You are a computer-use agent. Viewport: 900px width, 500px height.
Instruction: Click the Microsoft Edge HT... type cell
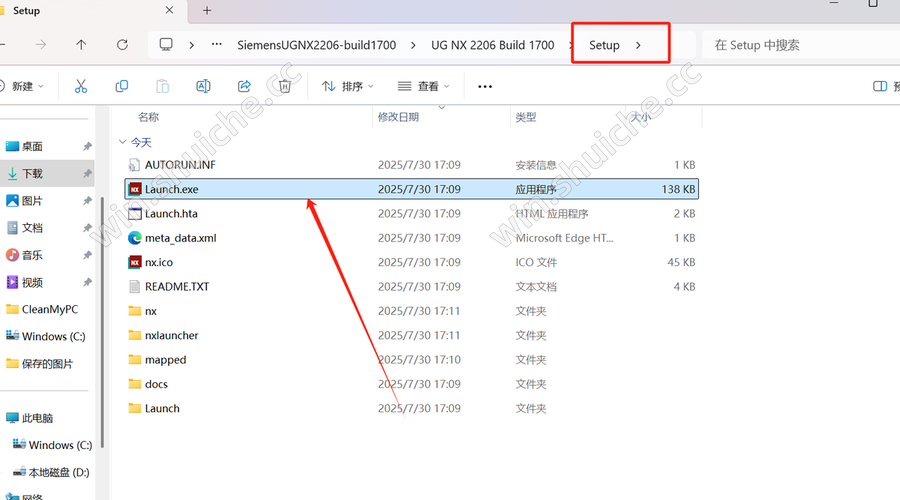point(564,238)
